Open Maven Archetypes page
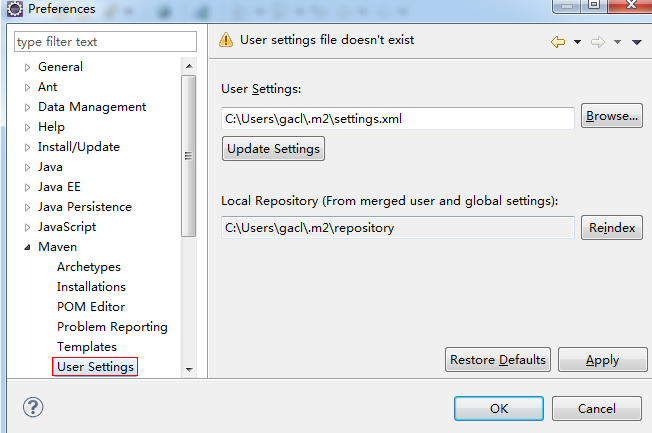652x433 pixels. tap(89, 267)
